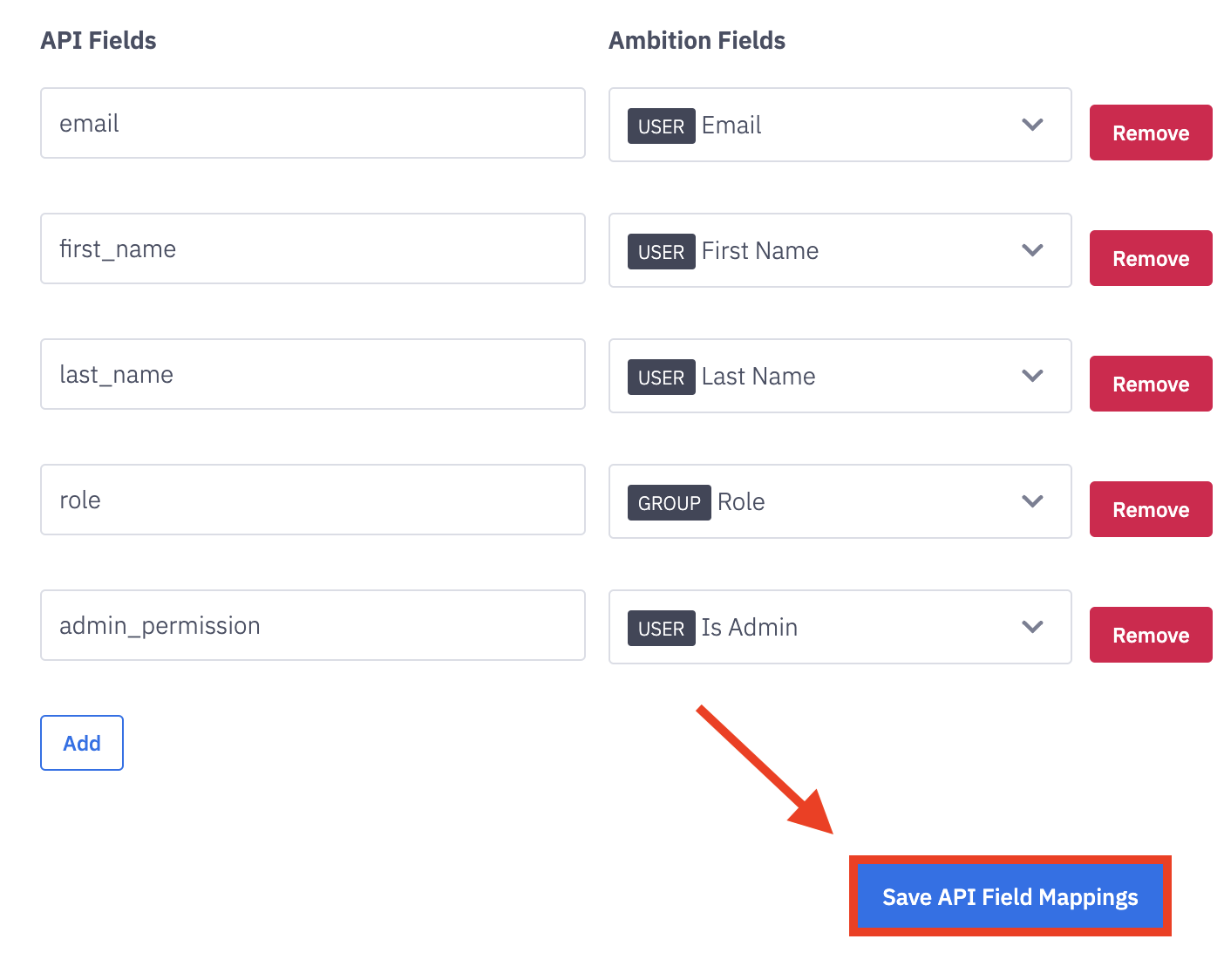The width and height of the screenshot is (1224, 980).
Task: Open the Is Admin Ambition field dropdown
Action: coord(839,627)
